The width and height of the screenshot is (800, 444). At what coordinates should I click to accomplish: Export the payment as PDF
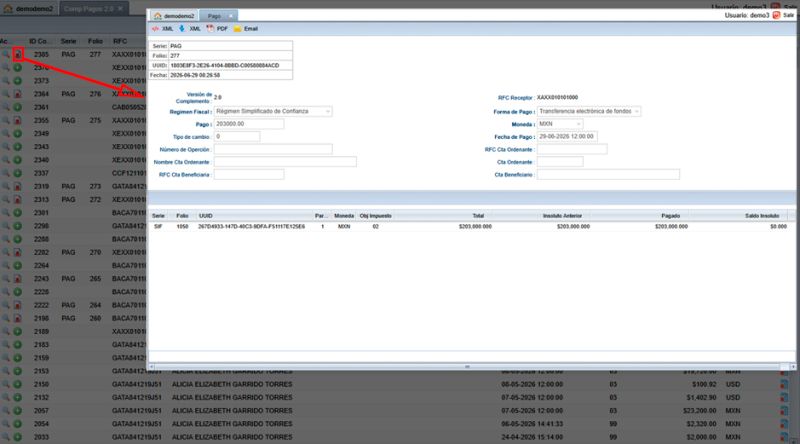pyautogui.click(x=217, y=29)
